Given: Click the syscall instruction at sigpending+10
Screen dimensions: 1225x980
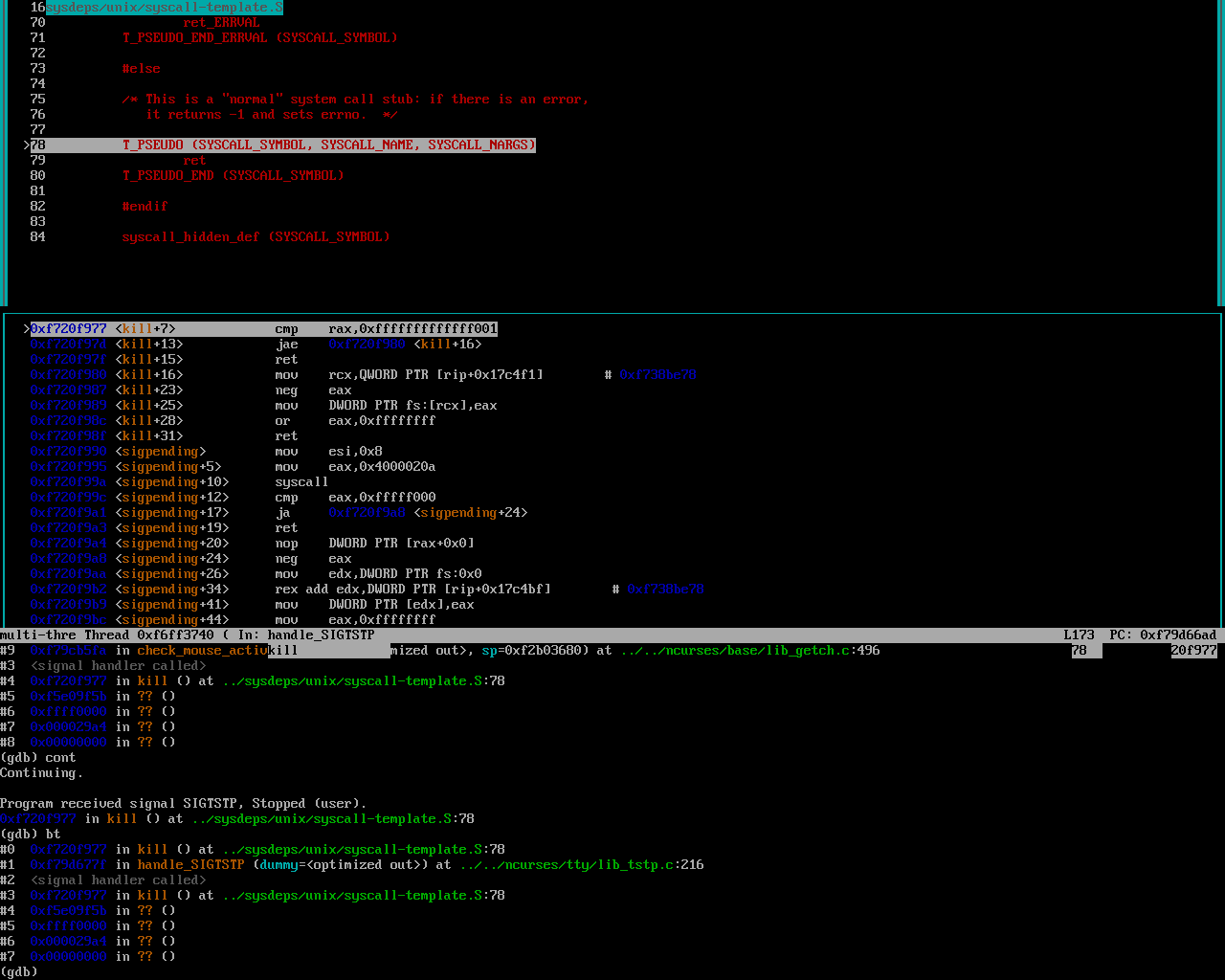Looking at the screenshot, I should pyautogui.click(x=301, y=482).
